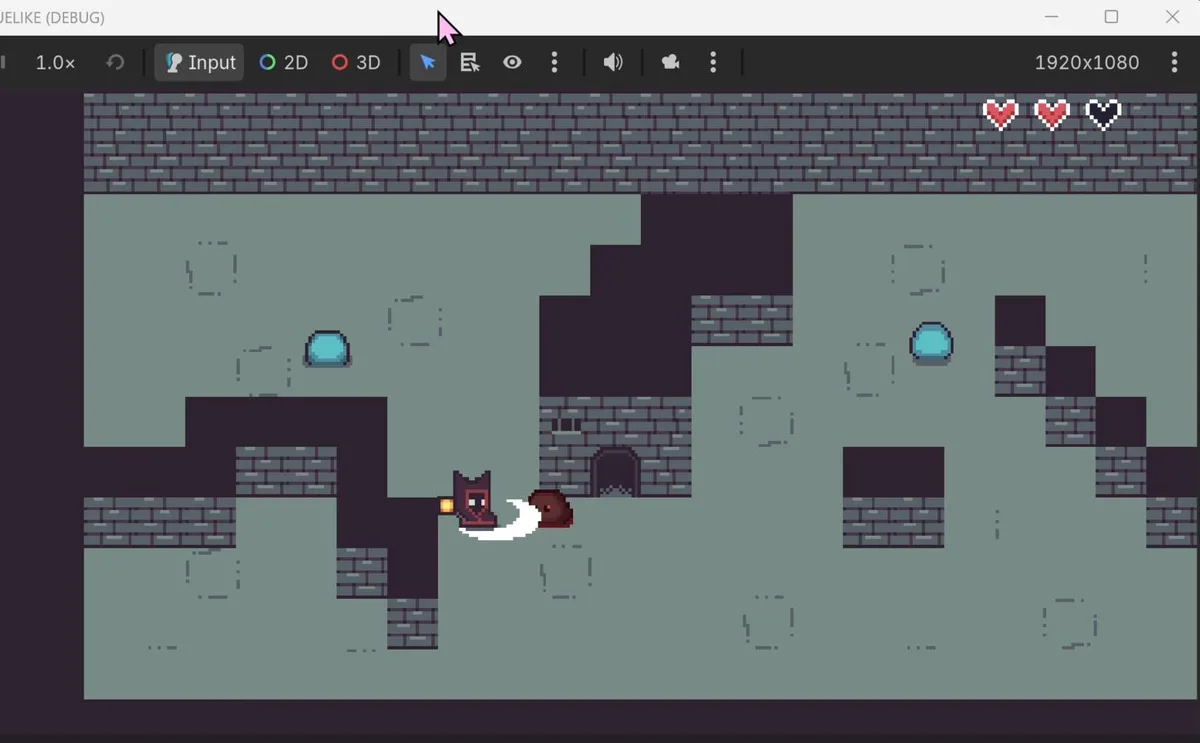Click the first red heart
The image size is (1200, 743).
[1000, 115]
